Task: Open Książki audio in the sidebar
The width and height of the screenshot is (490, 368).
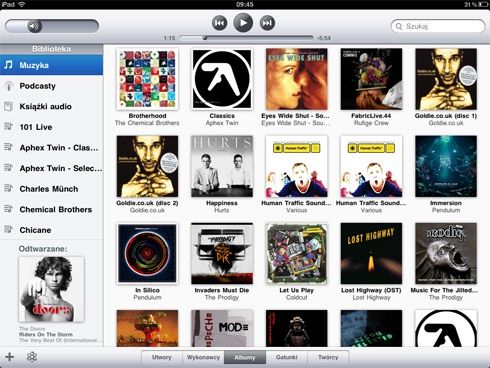Action: (x=51, y=107)
